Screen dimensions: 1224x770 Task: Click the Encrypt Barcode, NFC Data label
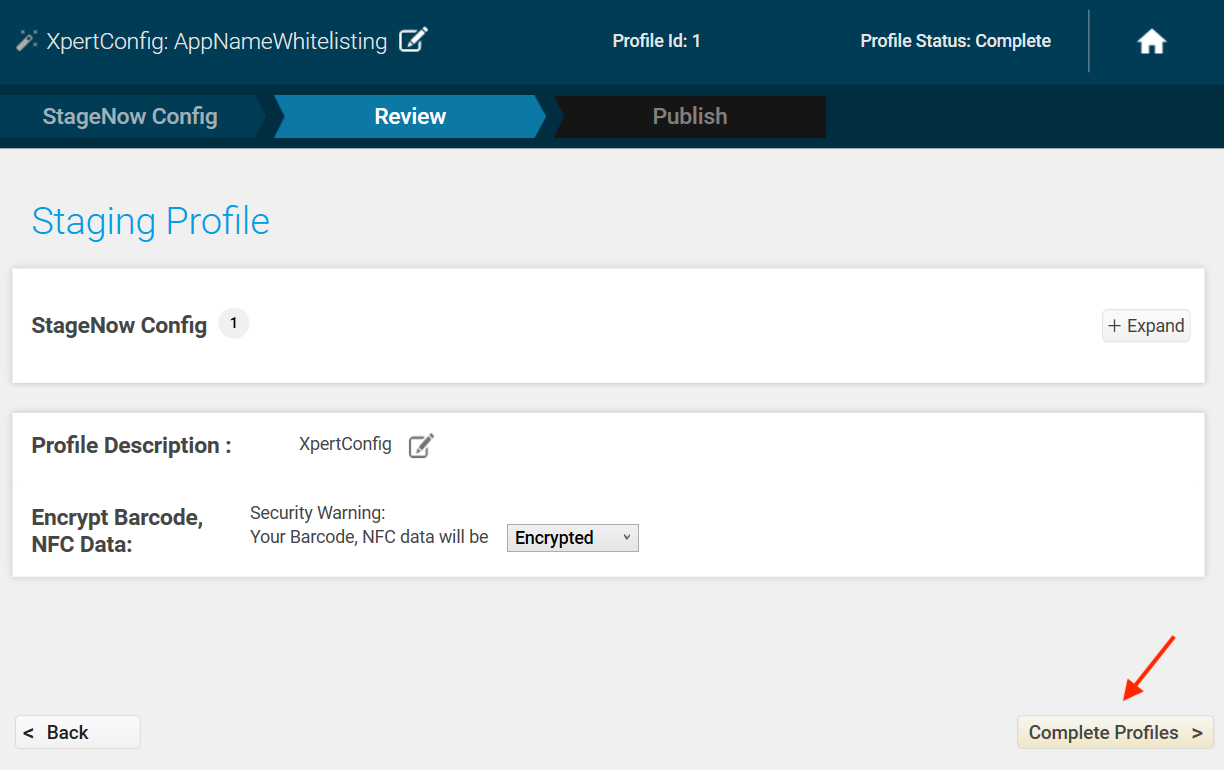pyautogui.click(x=117, y=531)
